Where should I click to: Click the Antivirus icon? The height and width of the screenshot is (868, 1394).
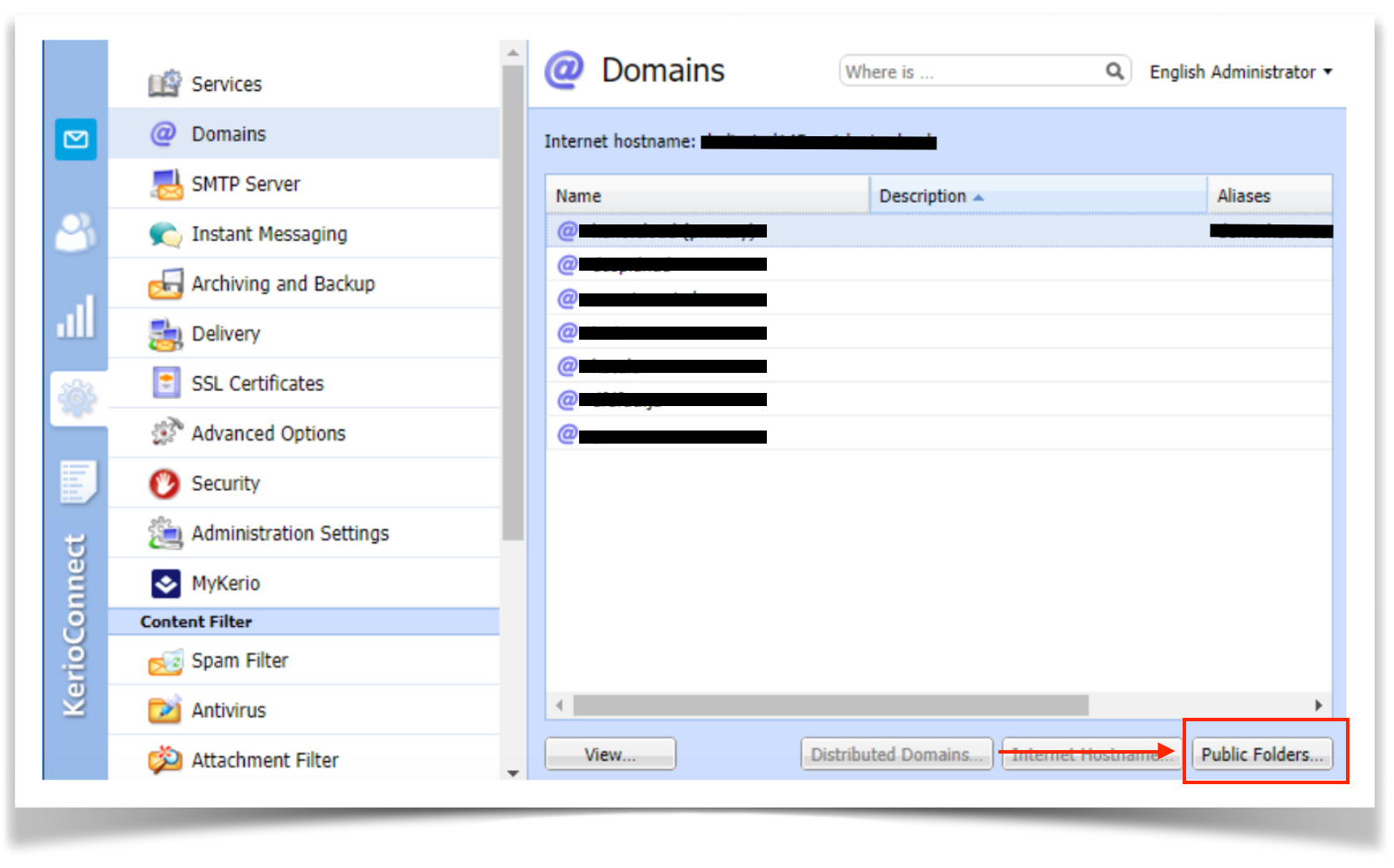tap(165, 711)
